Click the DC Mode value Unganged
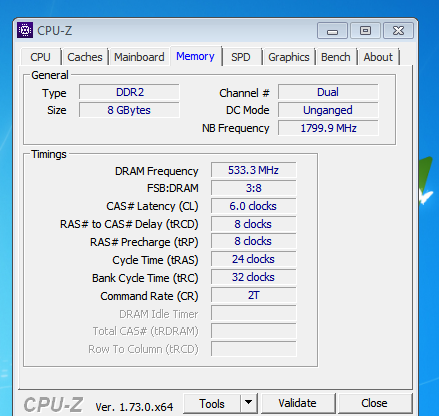 328,110
